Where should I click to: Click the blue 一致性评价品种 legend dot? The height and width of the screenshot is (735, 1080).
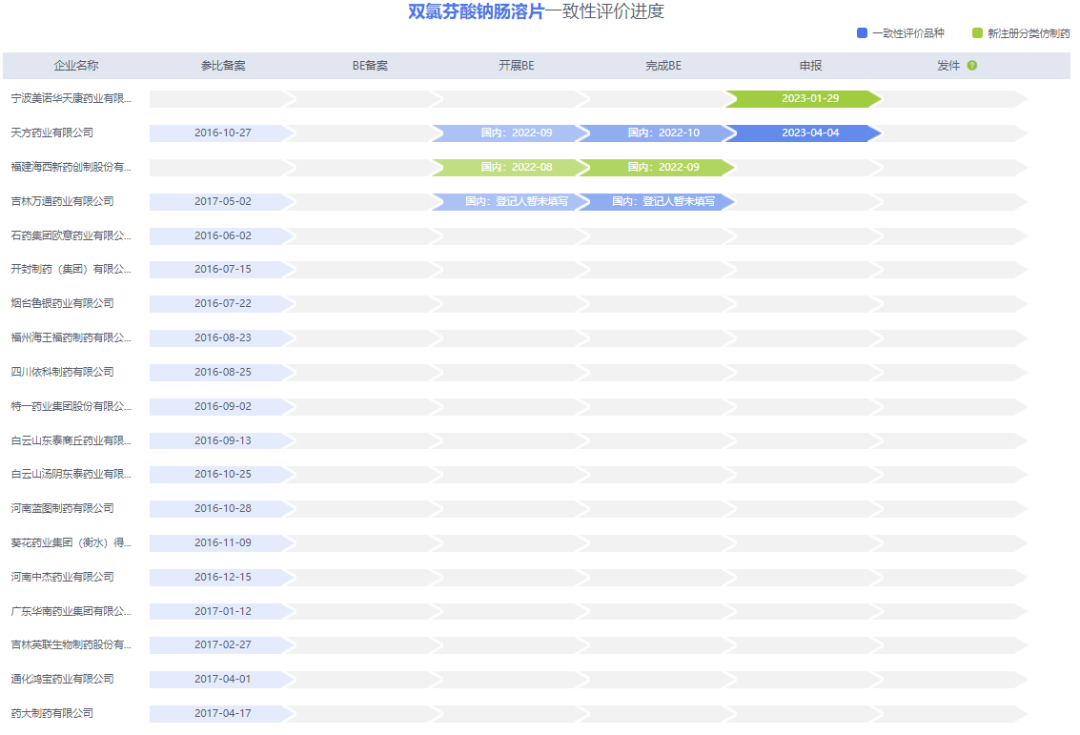tap(862, 33)
